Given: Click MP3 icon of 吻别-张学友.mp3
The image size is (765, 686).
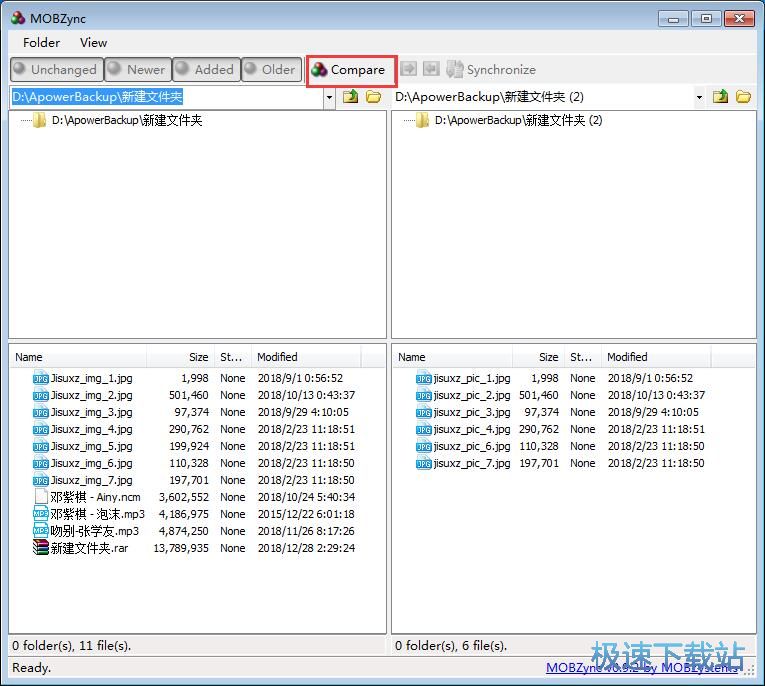Looking at the screenshot, I should 40,530.
